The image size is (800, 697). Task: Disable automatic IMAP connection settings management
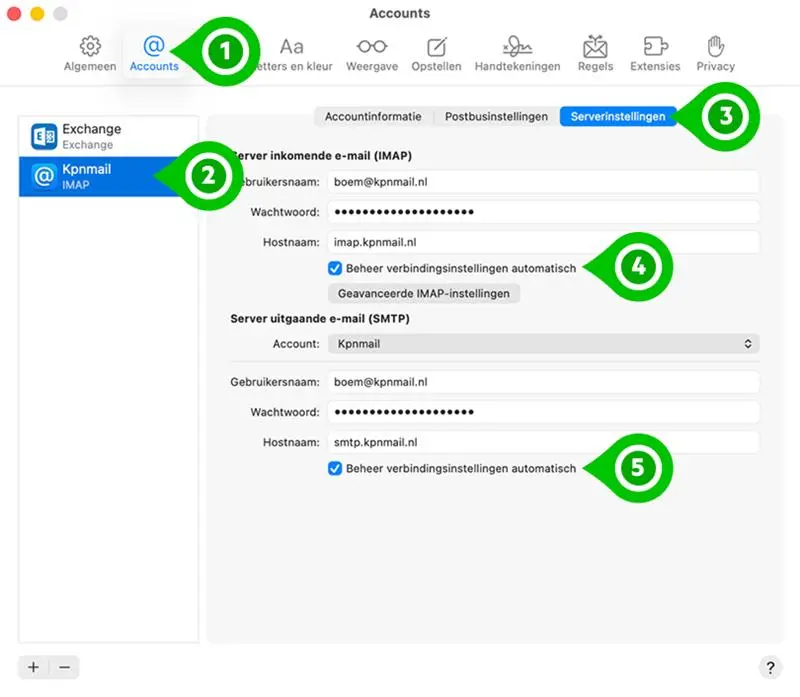tap(336, 268)
